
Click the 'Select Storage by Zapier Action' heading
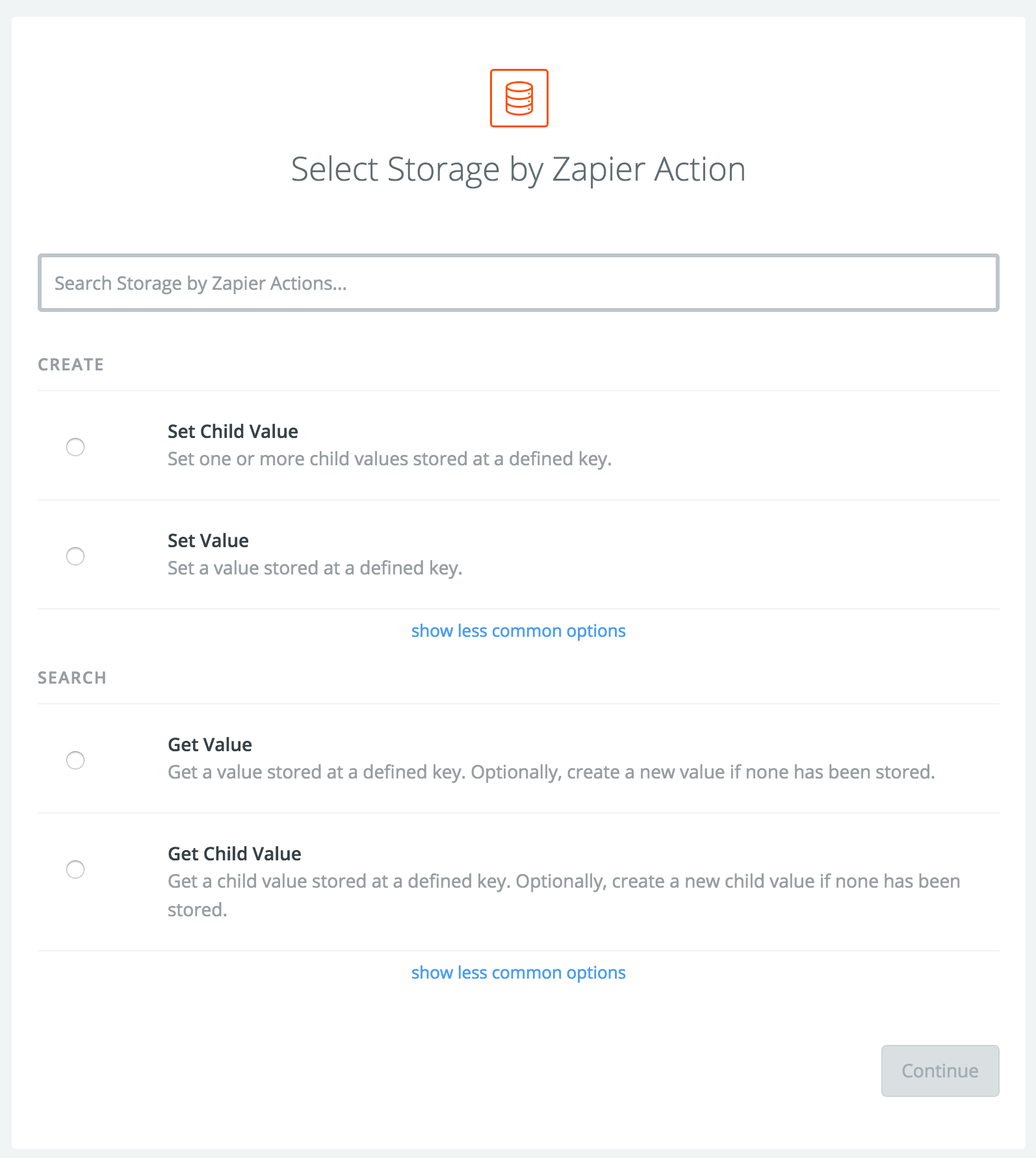[x=518, y=170]
